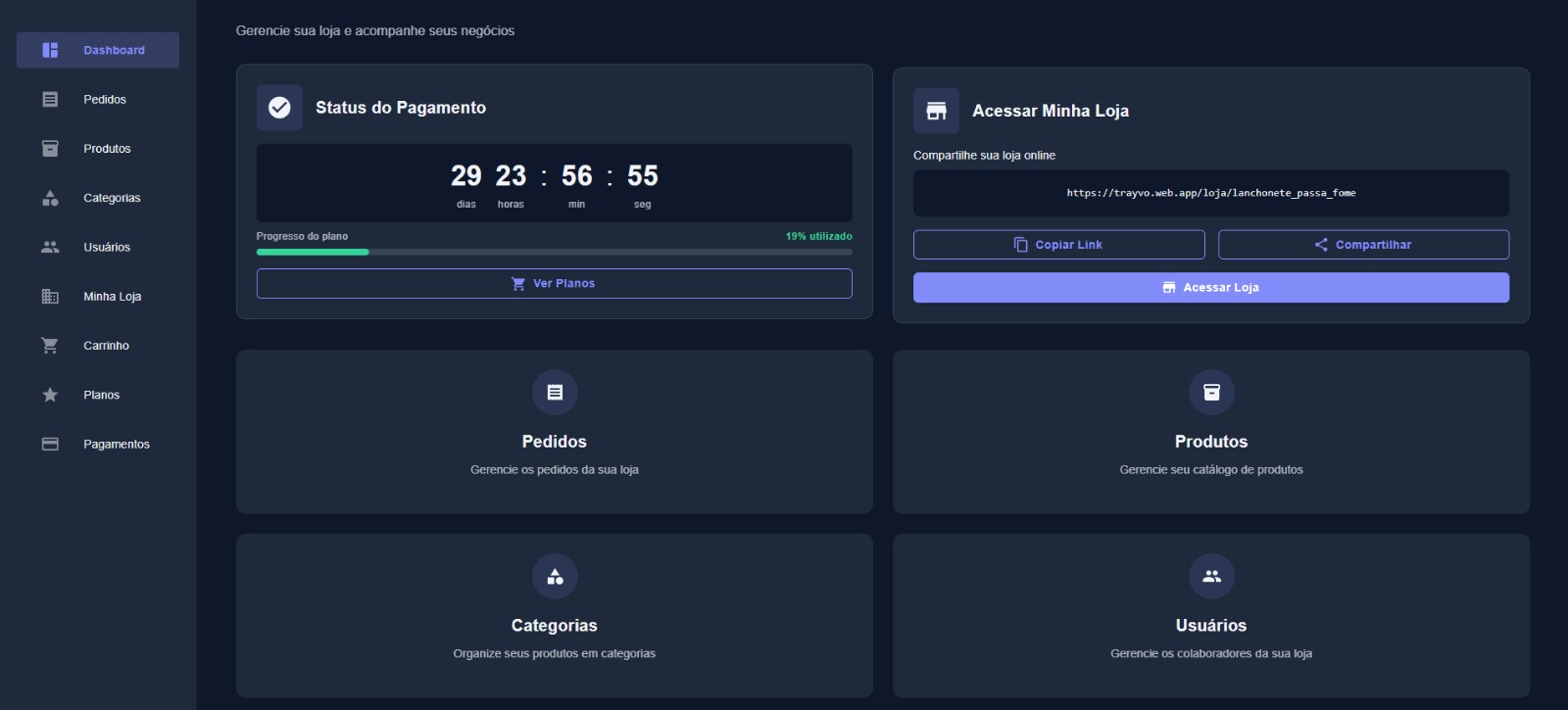Open the Usuários card title
The height and width of the screenshot is (710, 1568).
[1211, 626]
